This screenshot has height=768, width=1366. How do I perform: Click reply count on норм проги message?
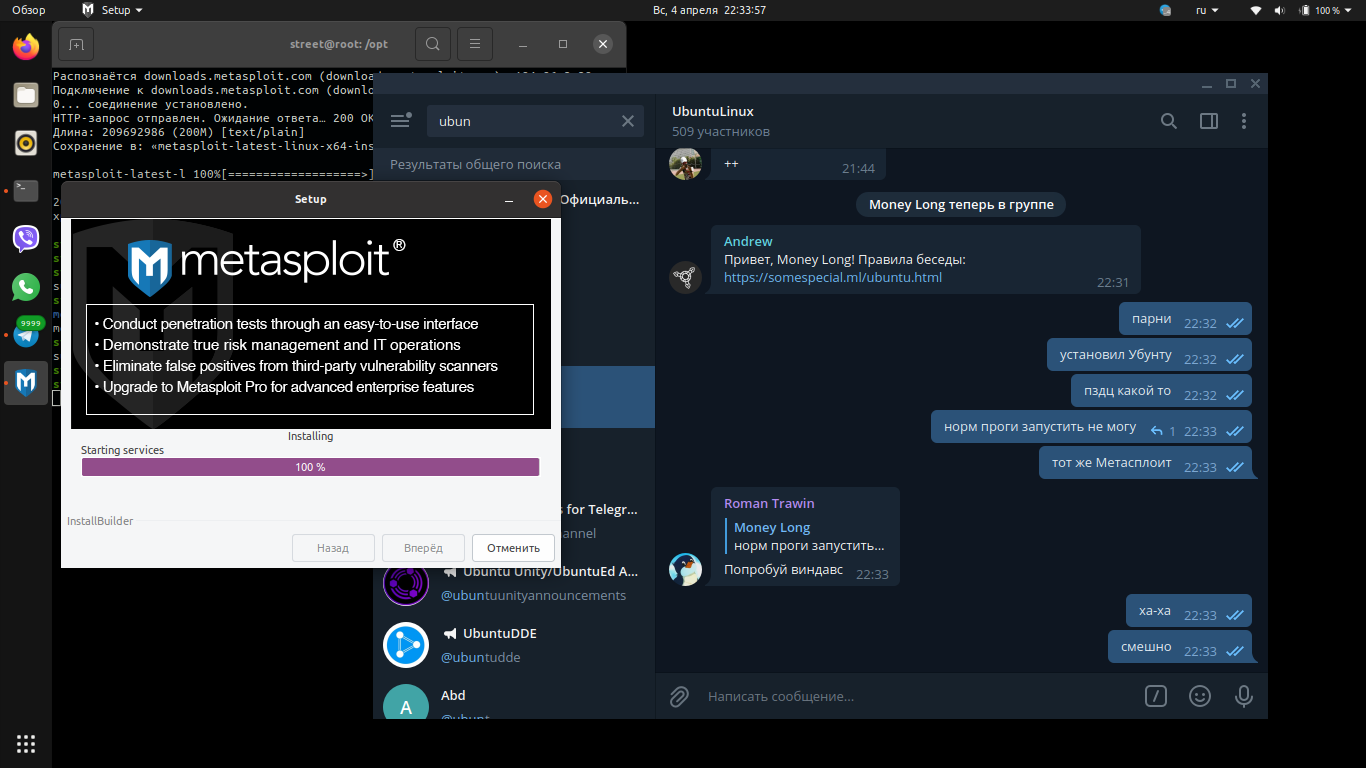(x=1163, y=431)
